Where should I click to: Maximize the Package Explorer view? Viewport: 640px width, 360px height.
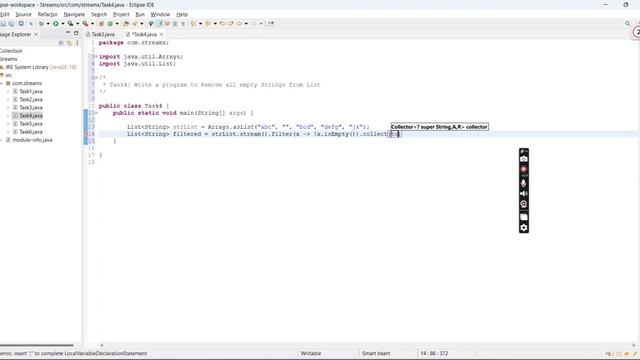(x=76, y=33)
